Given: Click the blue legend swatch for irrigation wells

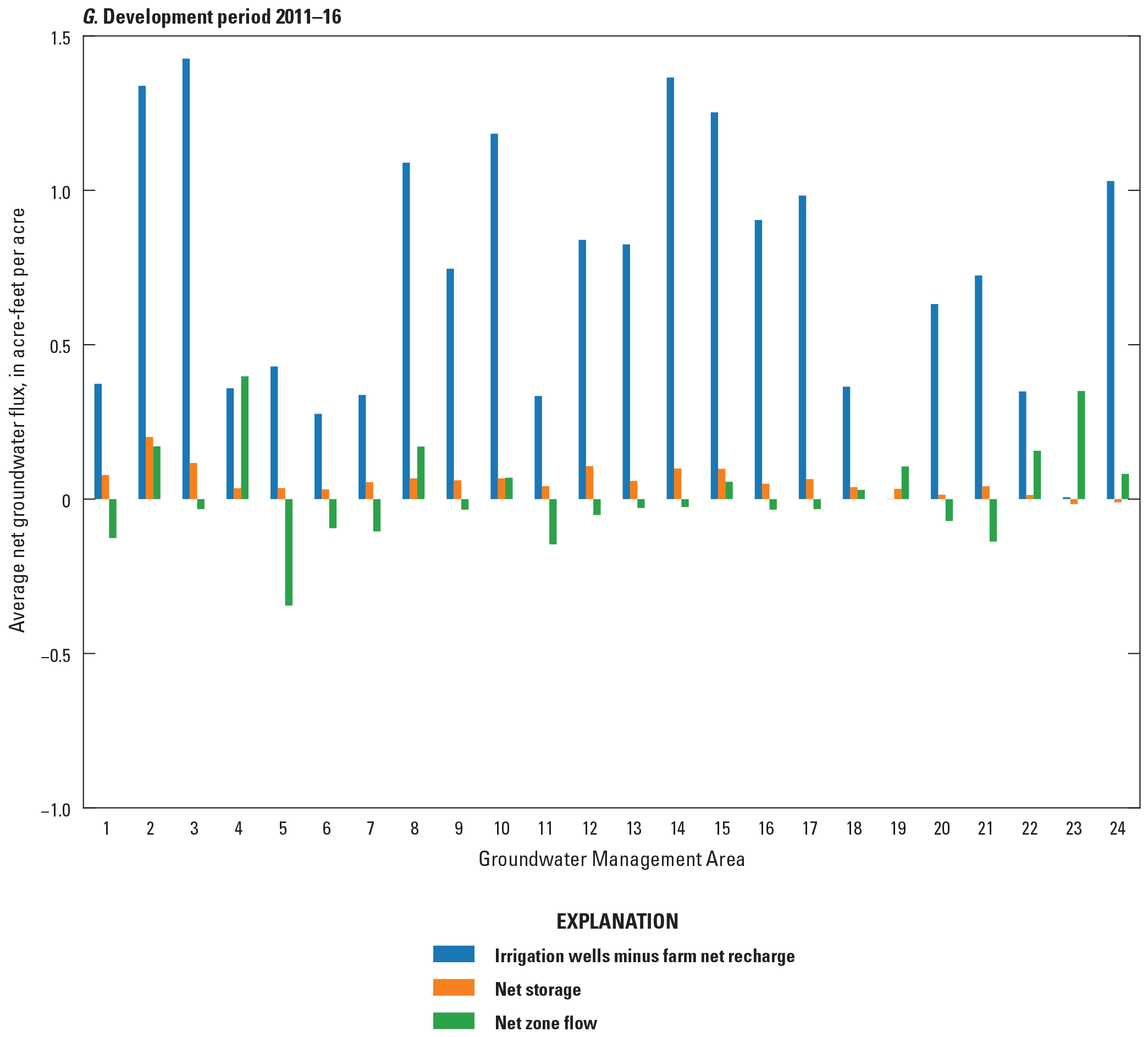Looking at the screenshot, I should pyautogui.click(x=453, y=954).
